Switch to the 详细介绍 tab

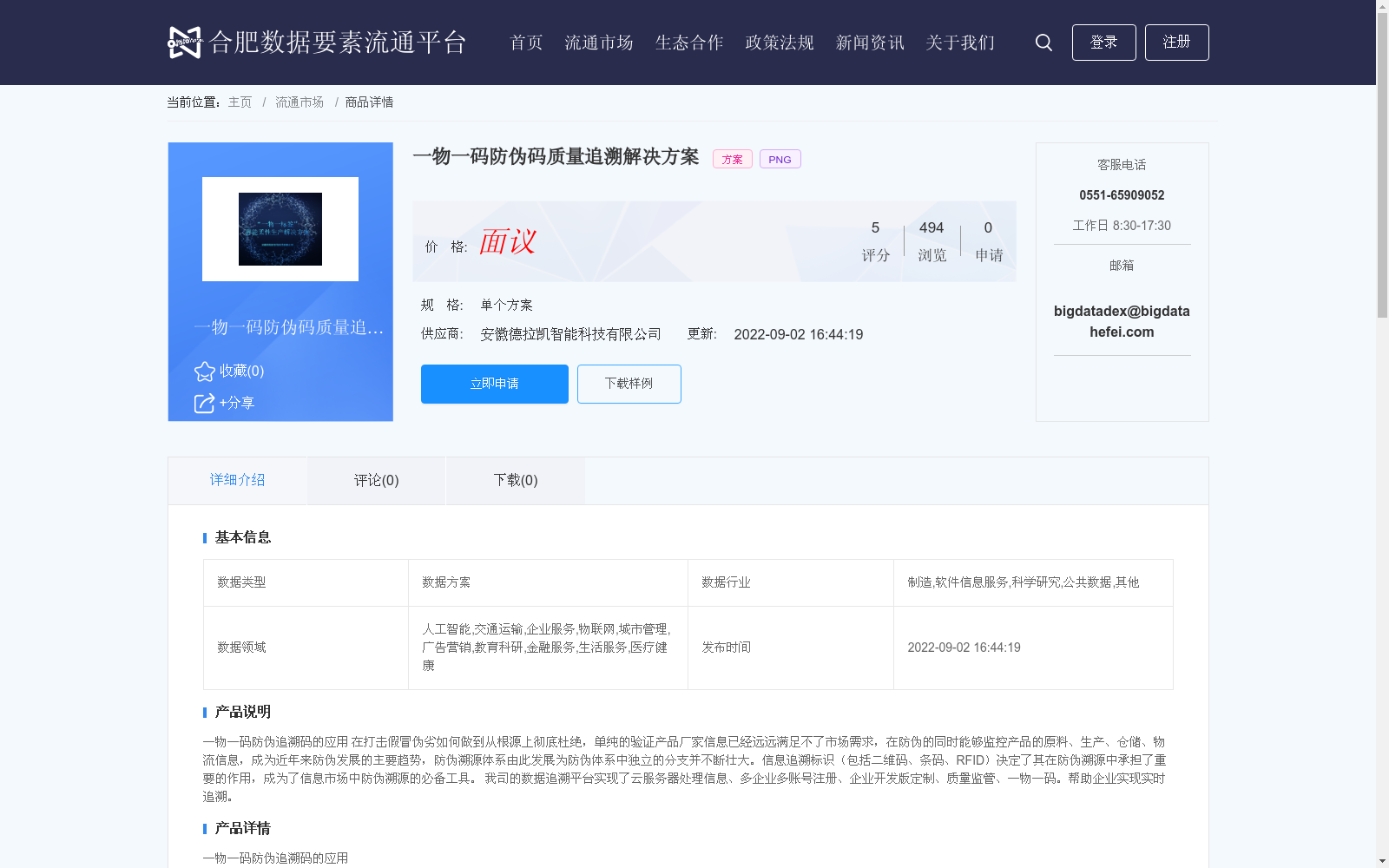pos(237,480)
